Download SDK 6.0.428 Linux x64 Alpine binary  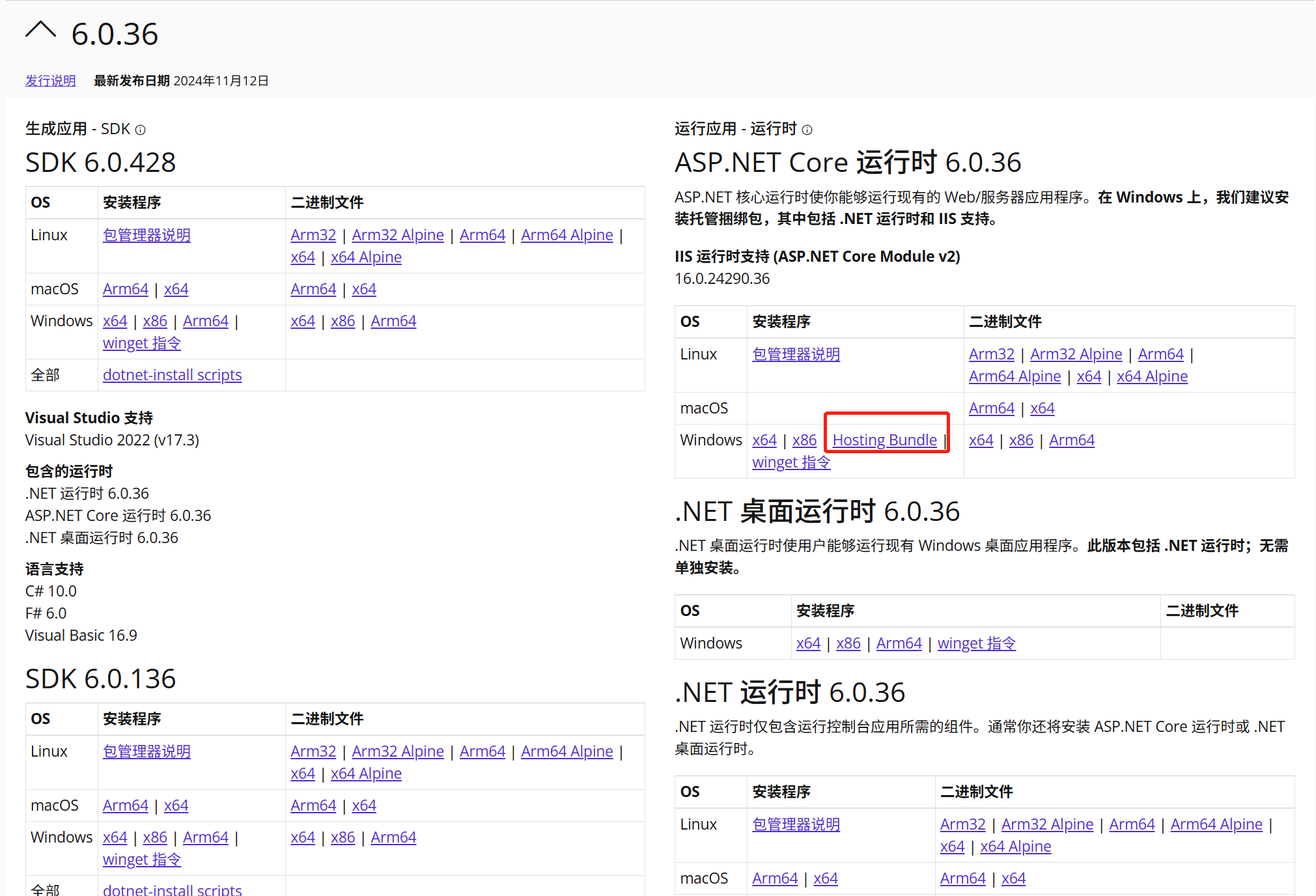point(366,257)
